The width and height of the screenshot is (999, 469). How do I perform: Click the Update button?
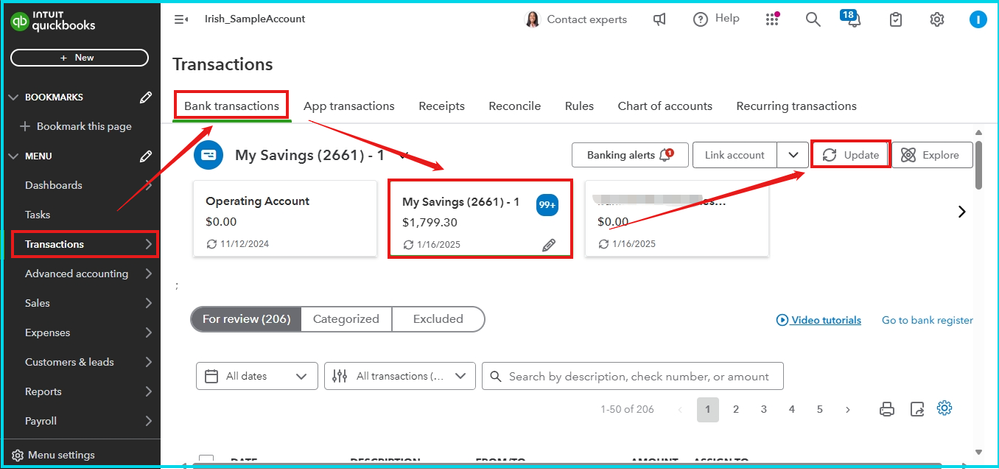coord(850,155)
